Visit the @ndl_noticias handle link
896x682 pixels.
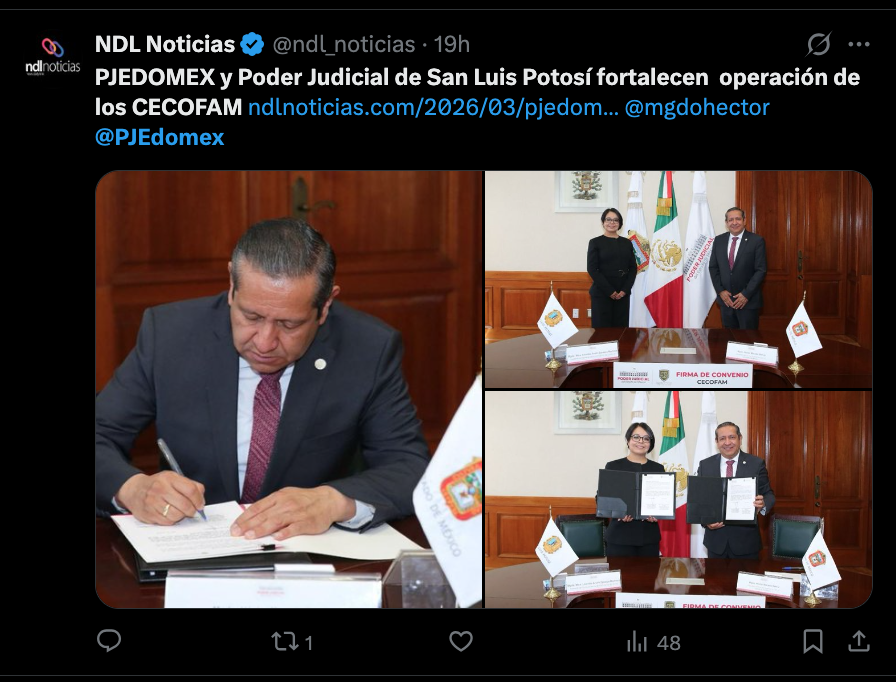(x=343, y=44)
